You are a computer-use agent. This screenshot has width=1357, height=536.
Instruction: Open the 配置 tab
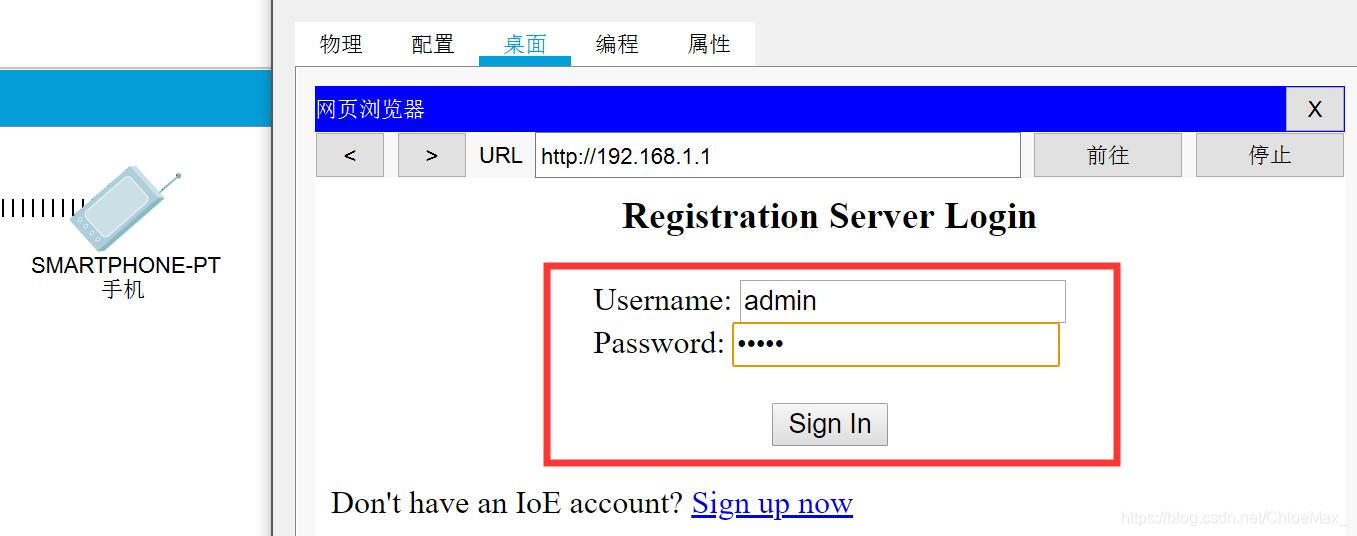click(x=433, y=44)
